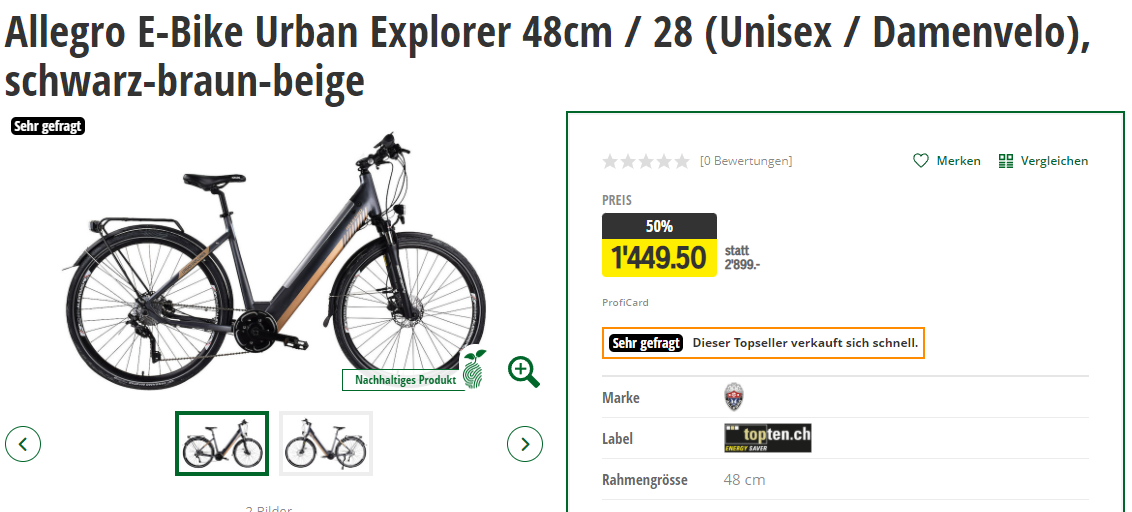Viewport: 1132px width, 512px height.
Task: Open the 0 Bewertungen reviews link
Action: click(745, 161)
